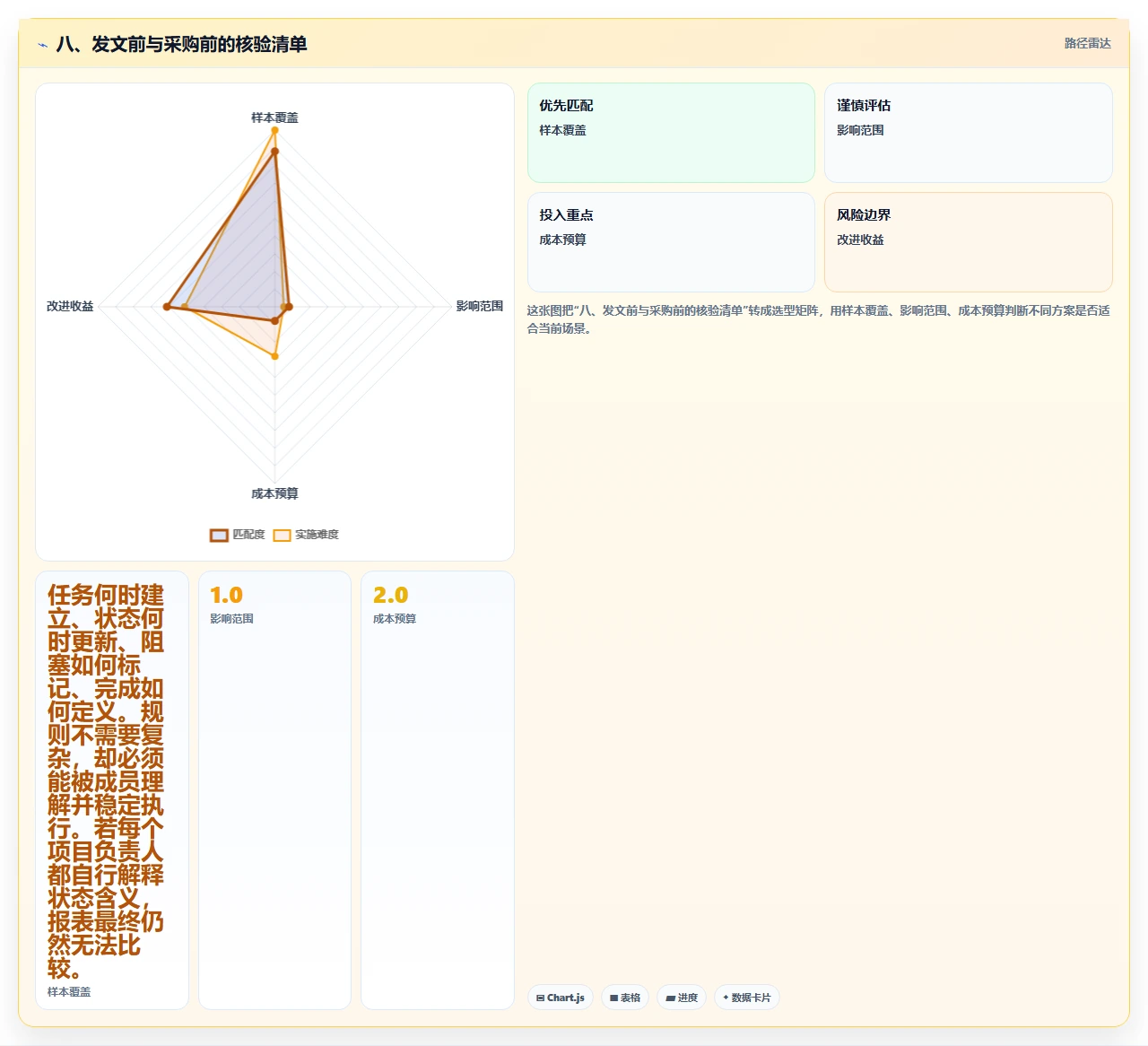Click the 实施难度 legend color box

tap(282, 536)
